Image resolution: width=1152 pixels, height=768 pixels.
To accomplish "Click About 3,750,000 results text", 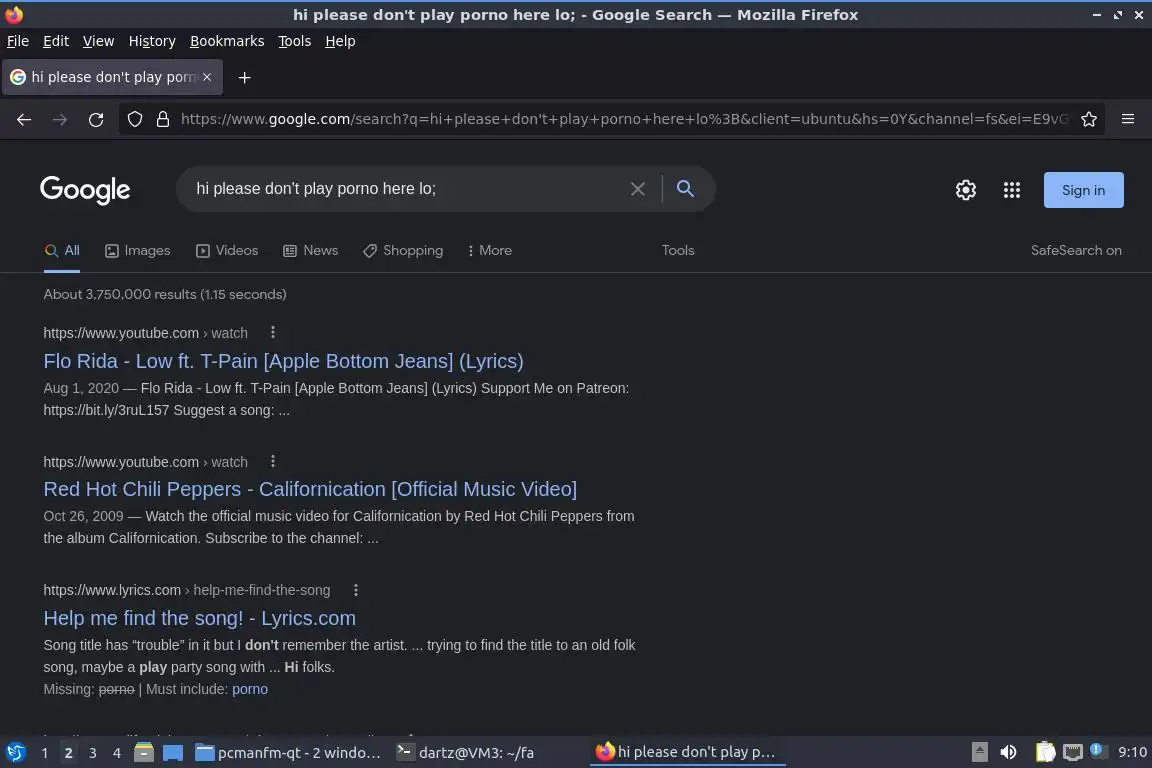I will tap(165, 295).
